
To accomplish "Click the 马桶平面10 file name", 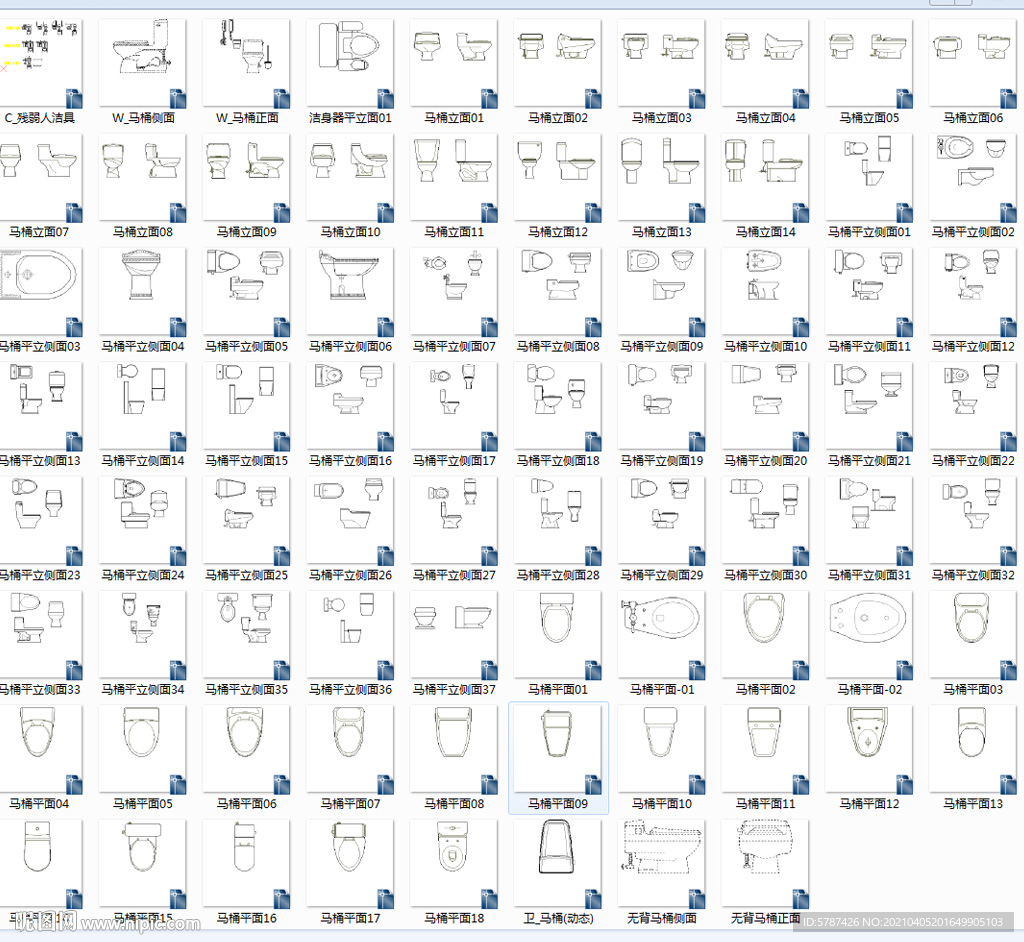I will click(662, 804).
